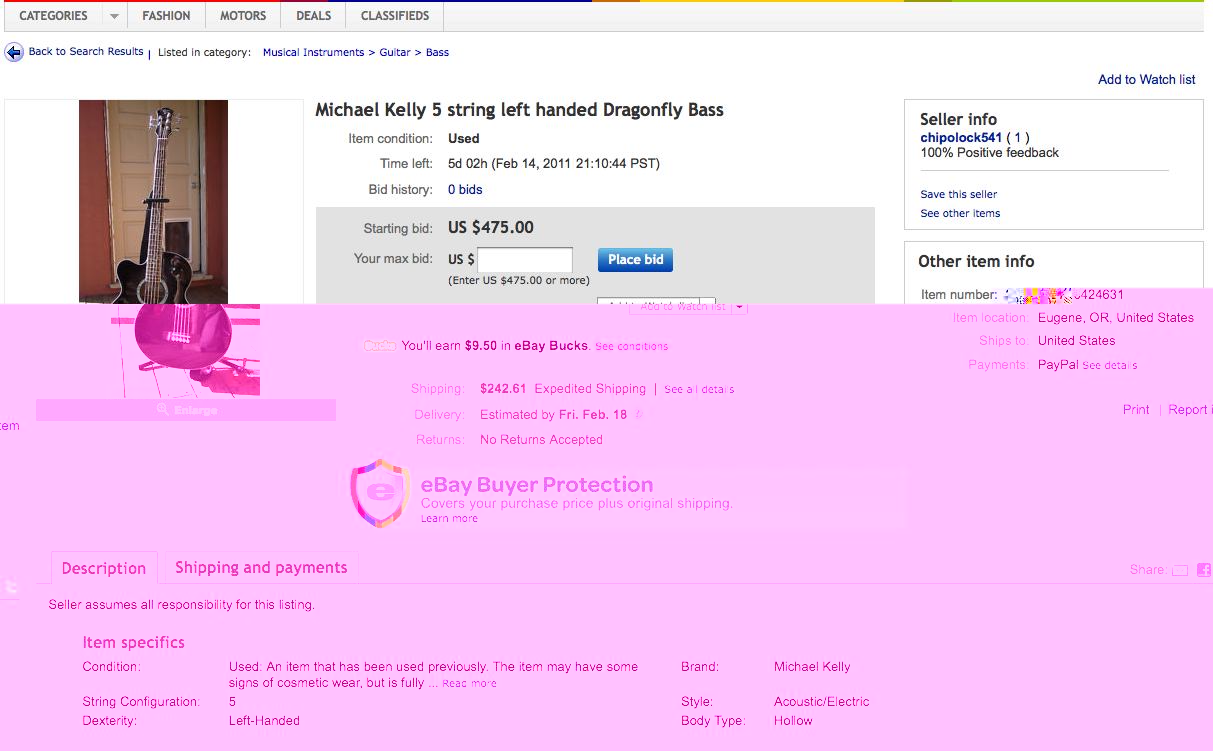This screenshot has width=1213, height=751.
Task: Share listing on Facebook icon
Action: [1204, 570]
